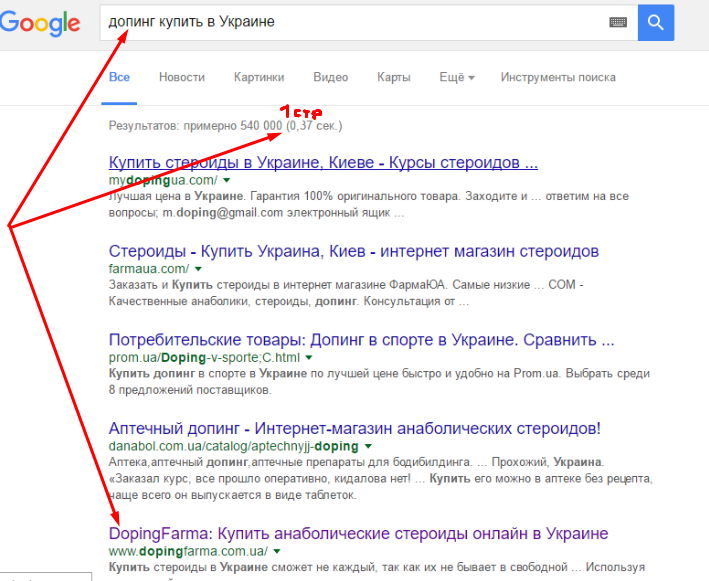Expand arrow next to prom.ua URL

[x=309, y=358]
